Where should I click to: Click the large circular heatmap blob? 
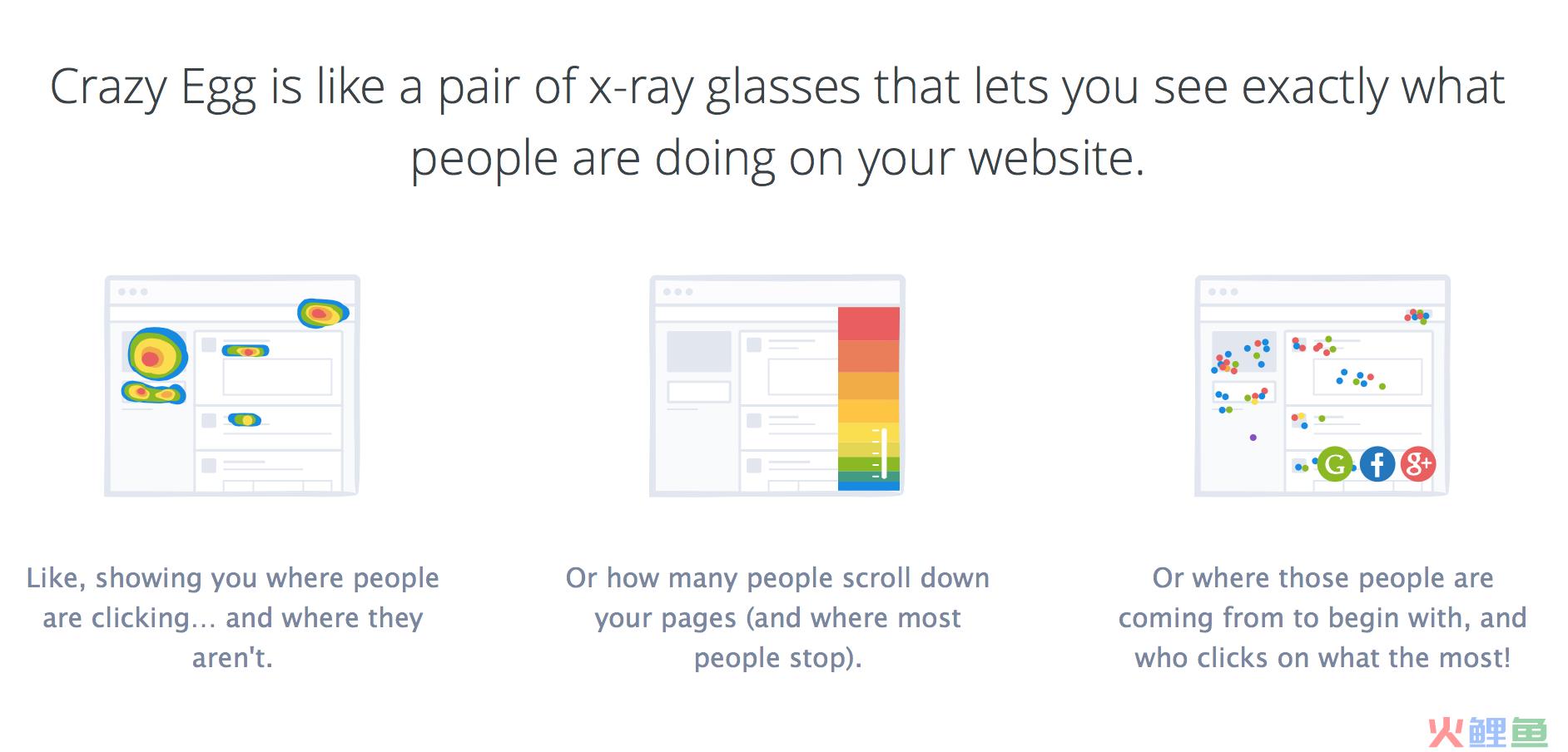point(156,354)
